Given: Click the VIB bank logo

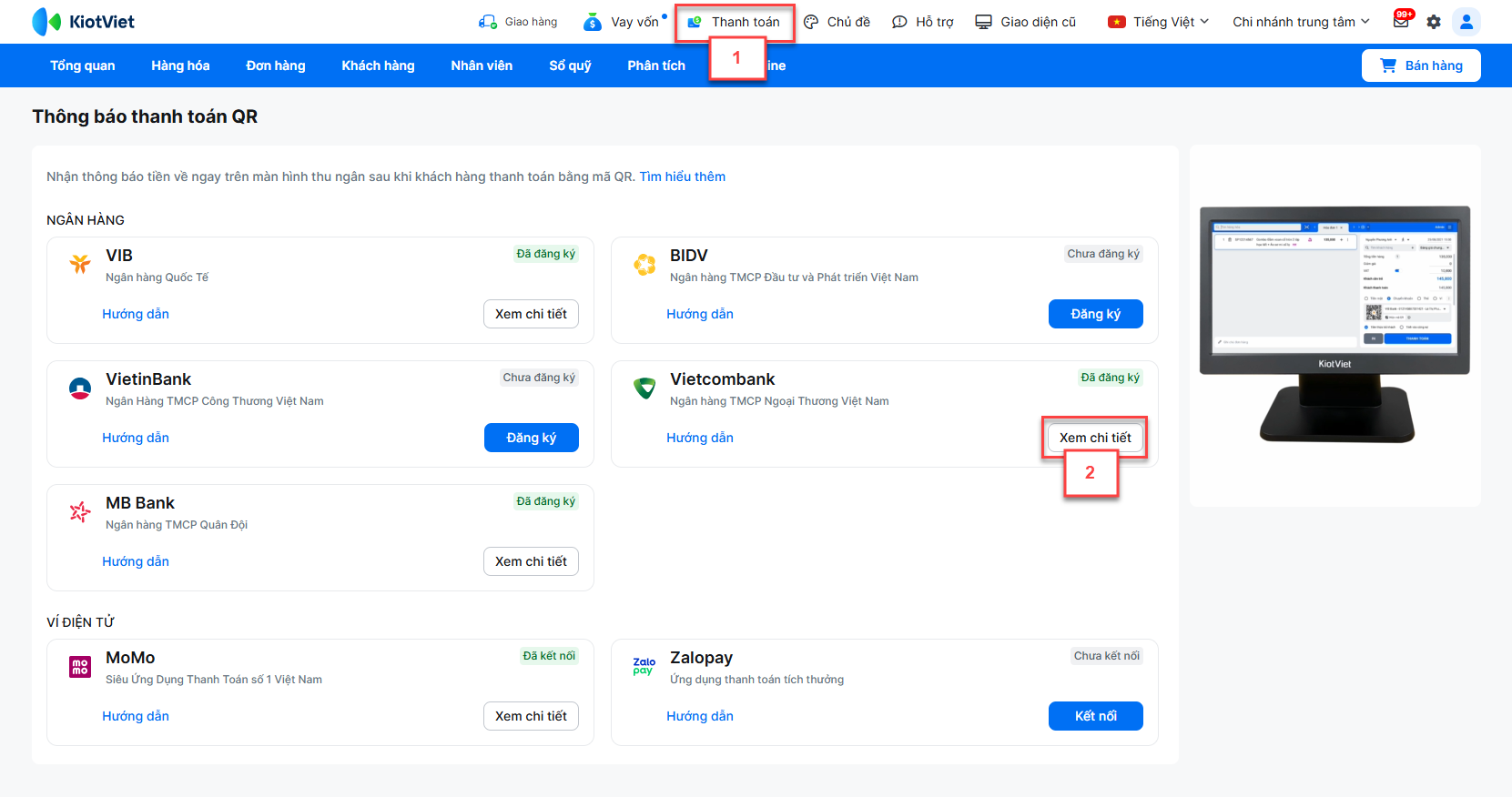Looking at the screenshot, I should [x=80, y=264].
